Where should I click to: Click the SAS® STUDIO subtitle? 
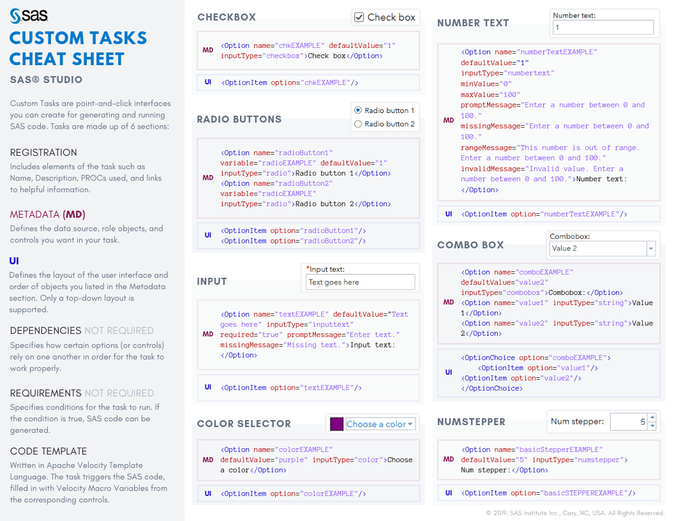(x=46, y=80)
